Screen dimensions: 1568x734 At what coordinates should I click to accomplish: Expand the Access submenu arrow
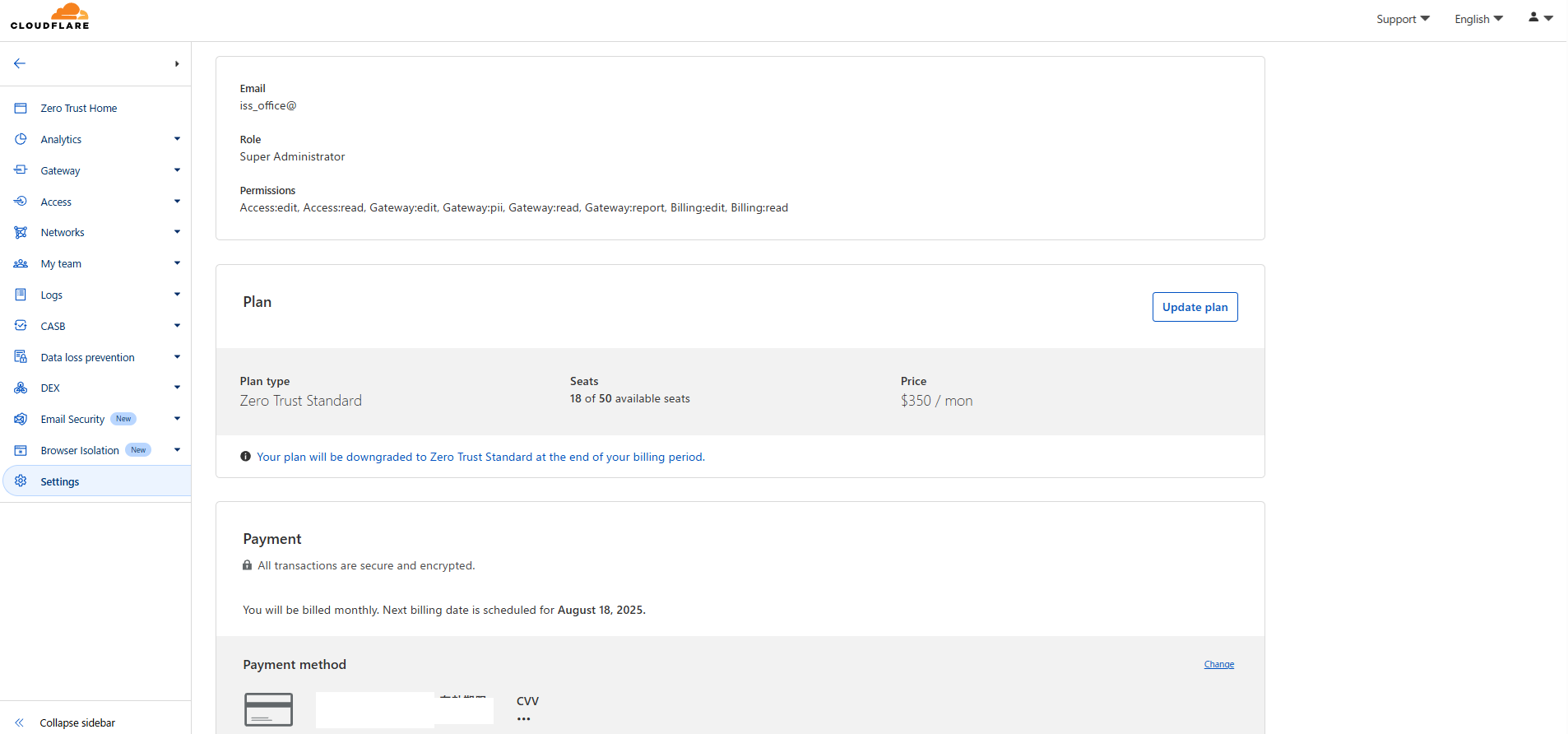[177, 202]
